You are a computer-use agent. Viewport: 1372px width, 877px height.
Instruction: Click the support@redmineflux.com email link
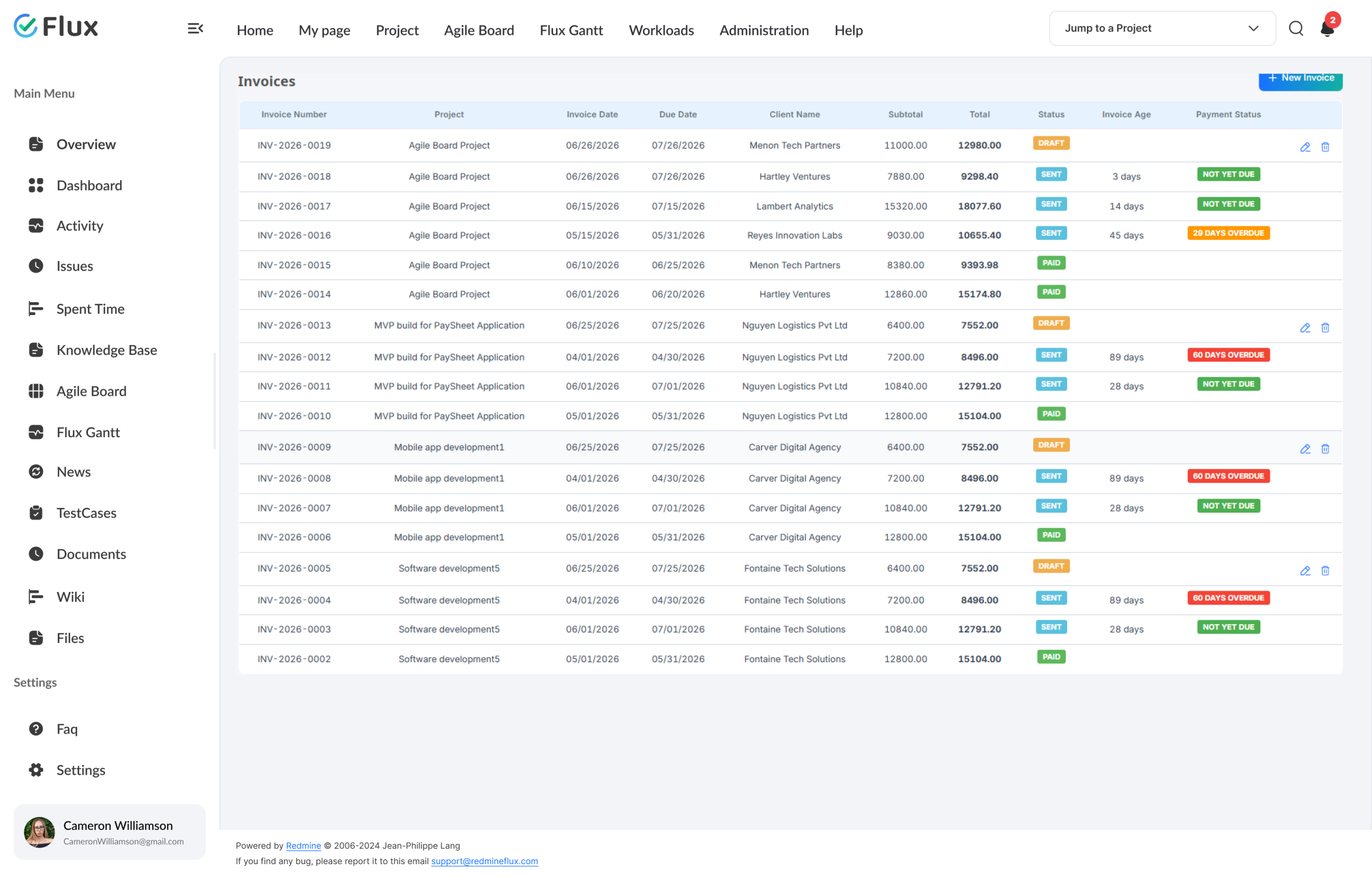[x=484, y=861]
